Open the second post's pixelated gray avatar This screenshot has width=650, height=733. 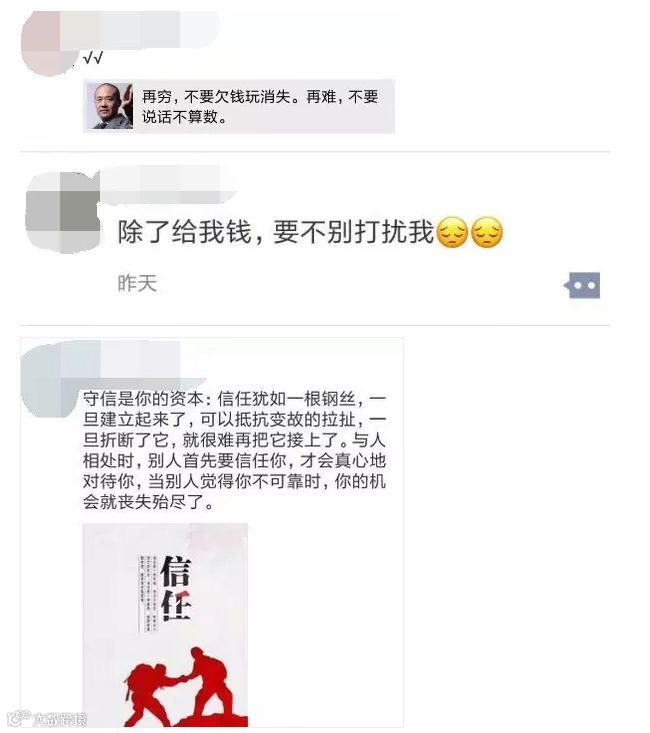(x=62, y=212)
